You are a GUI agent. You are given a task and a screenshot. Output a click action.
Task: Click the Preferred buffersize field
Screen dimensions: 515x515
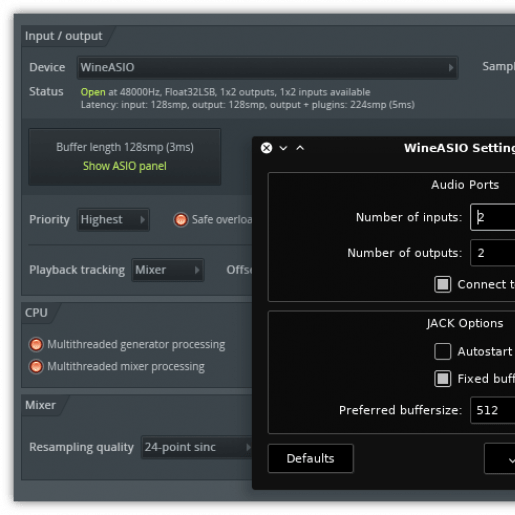(493, 410)
